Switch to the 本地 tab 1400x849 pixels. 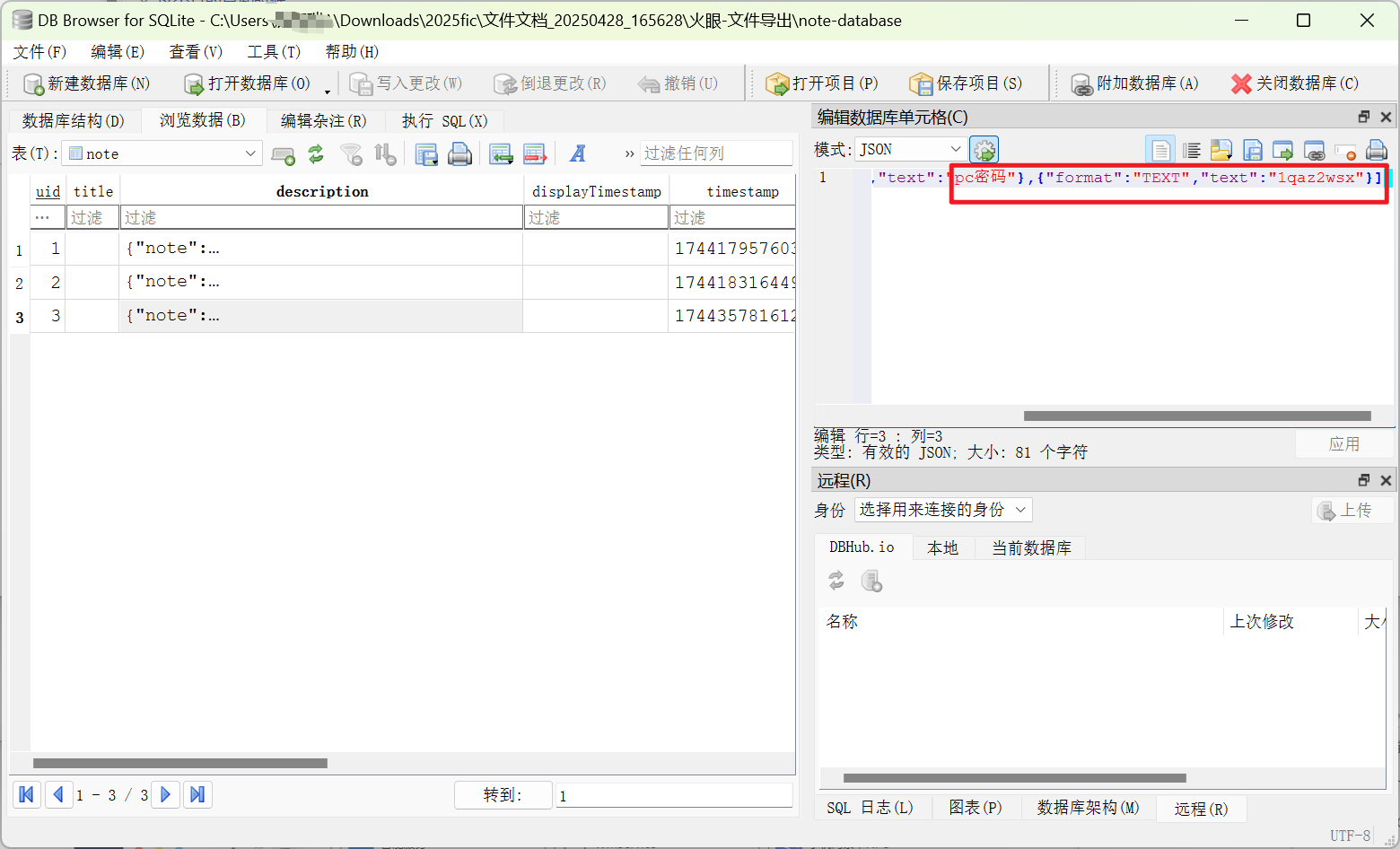click(x=942, y=547)
